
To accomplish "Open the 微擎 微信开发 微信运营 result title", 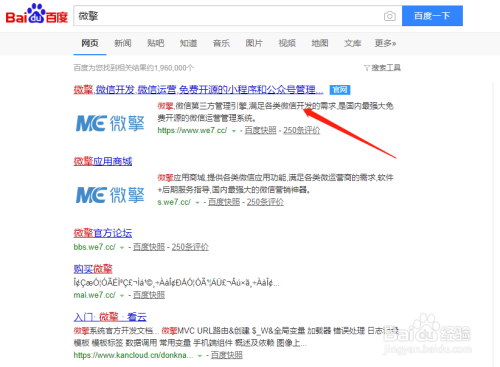I will (x=198, y=90).
